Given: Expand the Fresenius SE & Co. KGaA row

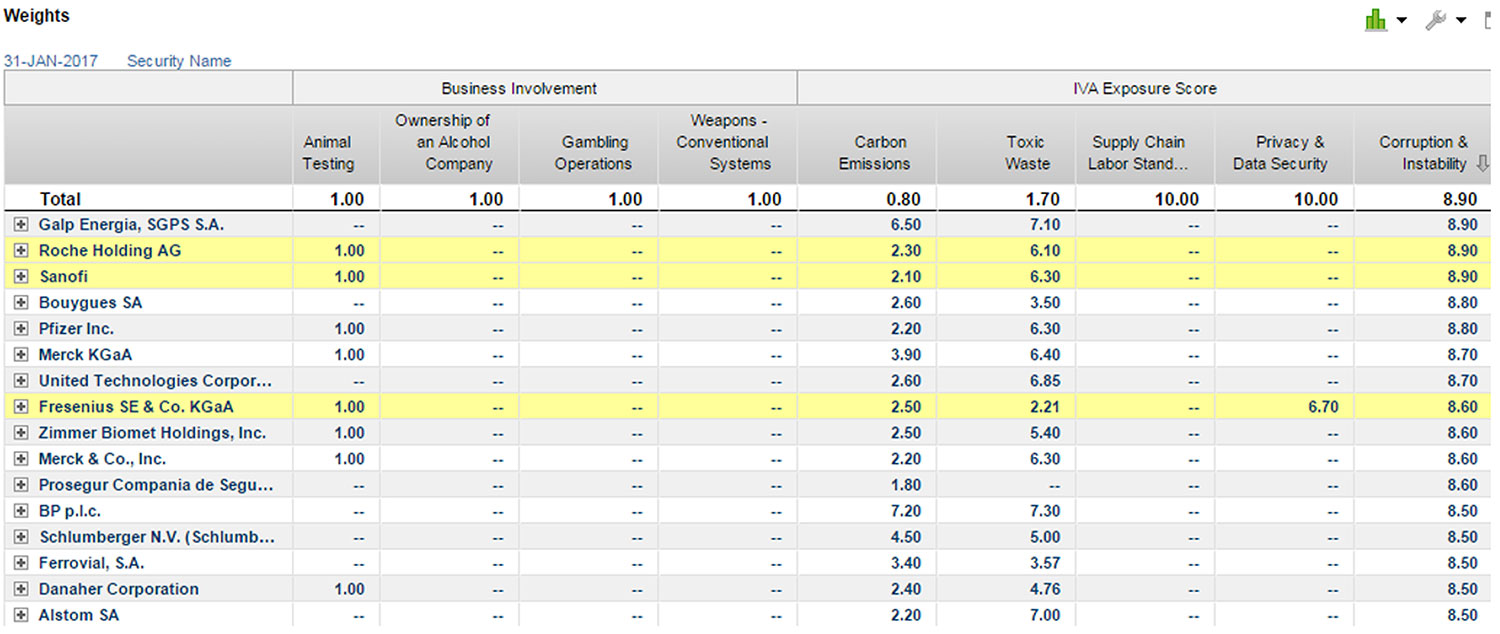Looking at the screenshot, I should click(21, 407).
